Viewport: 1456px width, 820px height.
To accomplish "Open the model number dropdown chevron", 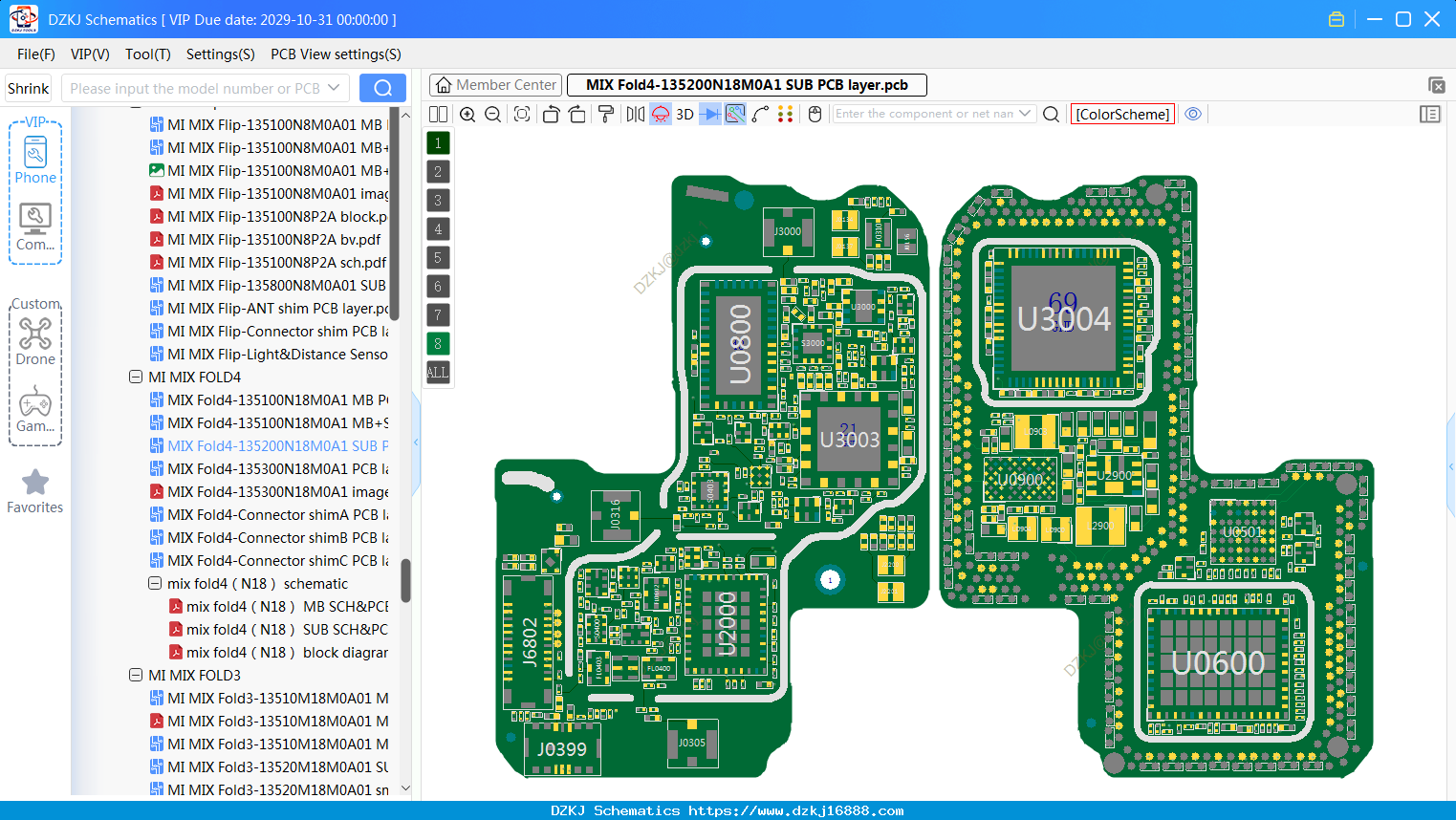I will pyautogui.click(x=335, y=88).
